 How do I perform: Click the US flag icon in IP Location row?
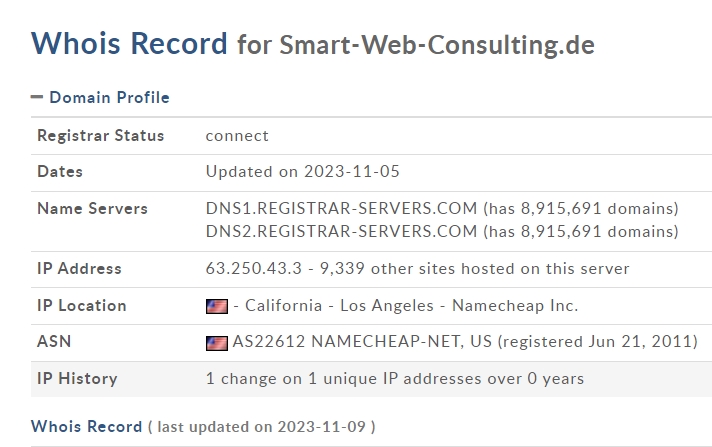pos(217,306)
